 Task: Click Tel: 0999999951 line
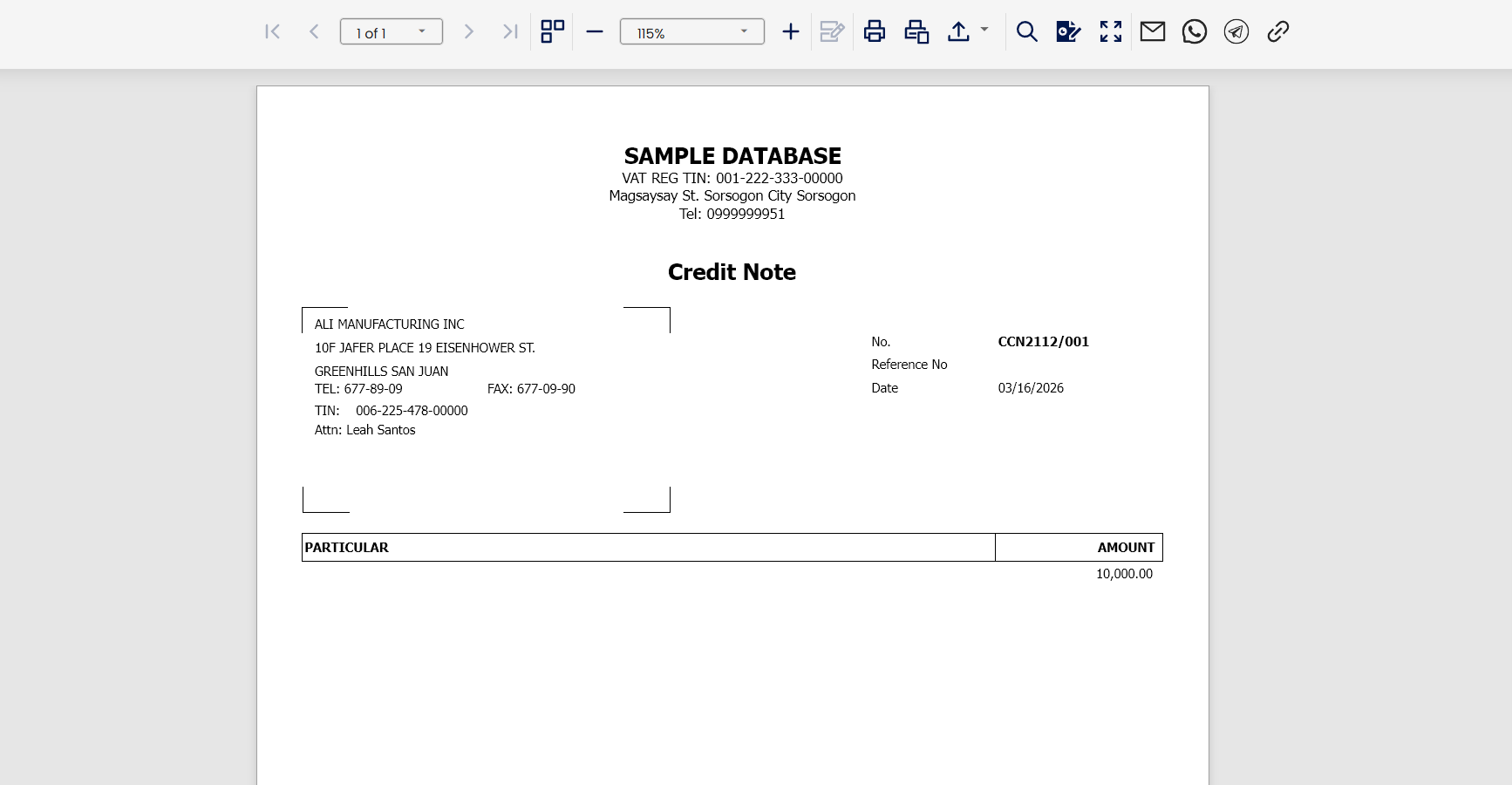(x=732, y=214)
